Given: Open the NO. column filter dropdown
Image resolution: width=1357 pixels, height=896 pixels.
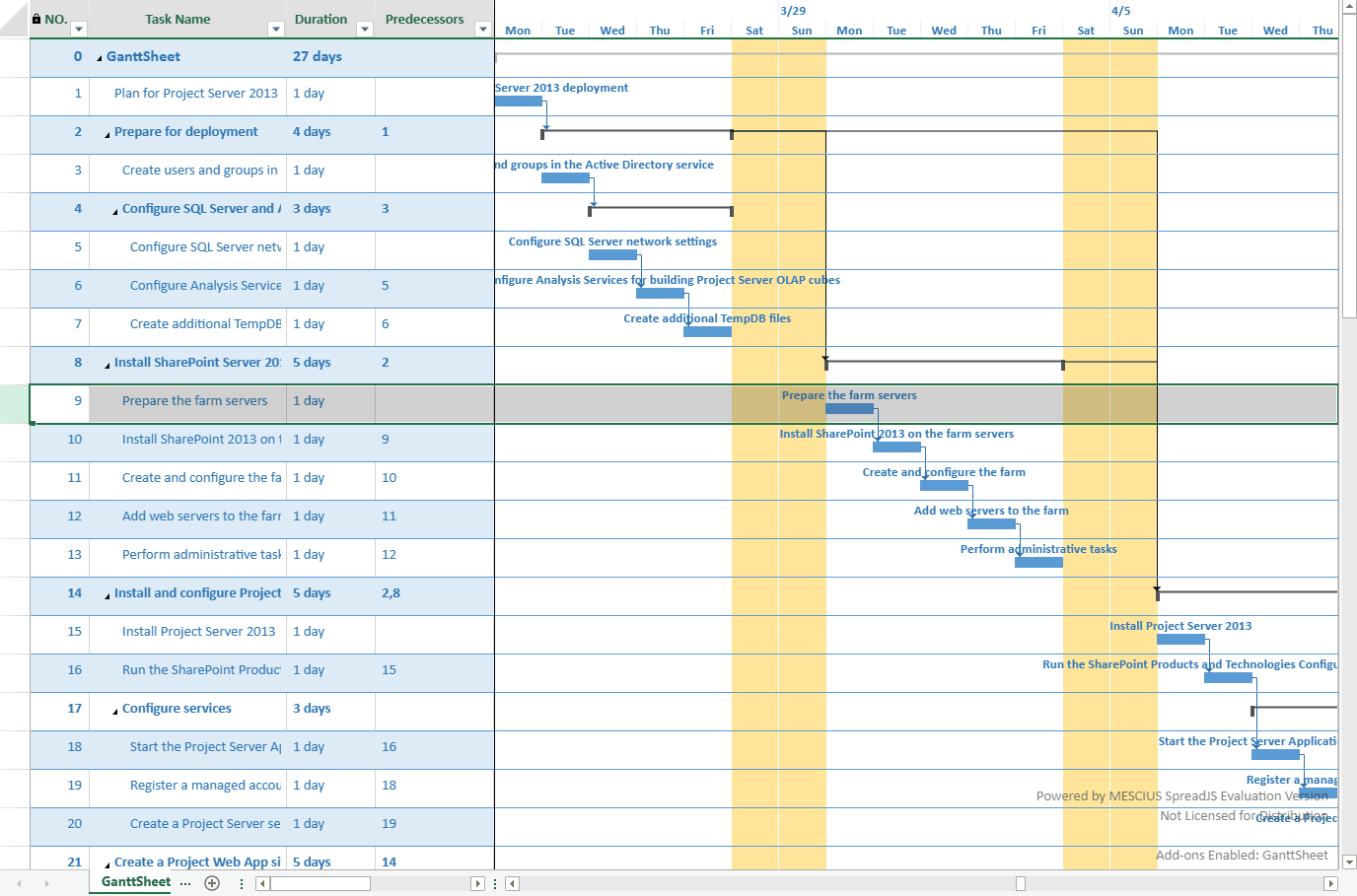Looking at the screenshot, I should pyautogui.click(x=80, y=30).
